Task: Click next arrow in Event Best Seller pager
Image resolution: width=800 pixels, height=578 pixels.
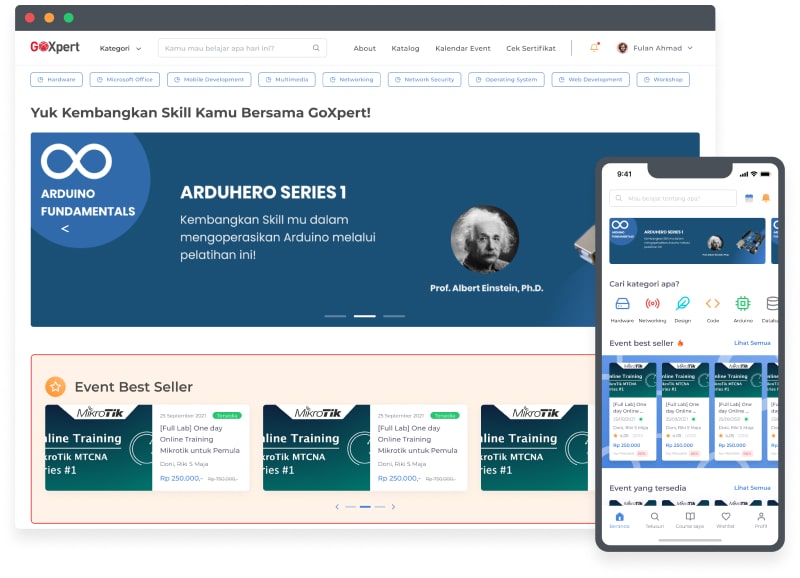Action: pyautogui.click(x=393, y=507)
